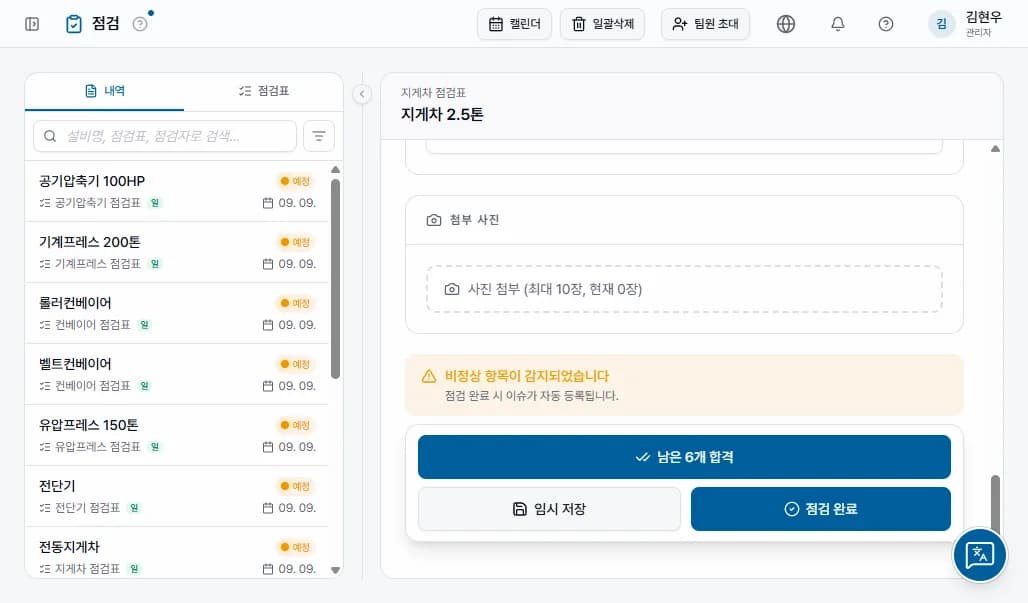Select 기계프레스 200톤 inspection row
The height and width of the screenshot is (603, 1028).
tap(177, 252)
